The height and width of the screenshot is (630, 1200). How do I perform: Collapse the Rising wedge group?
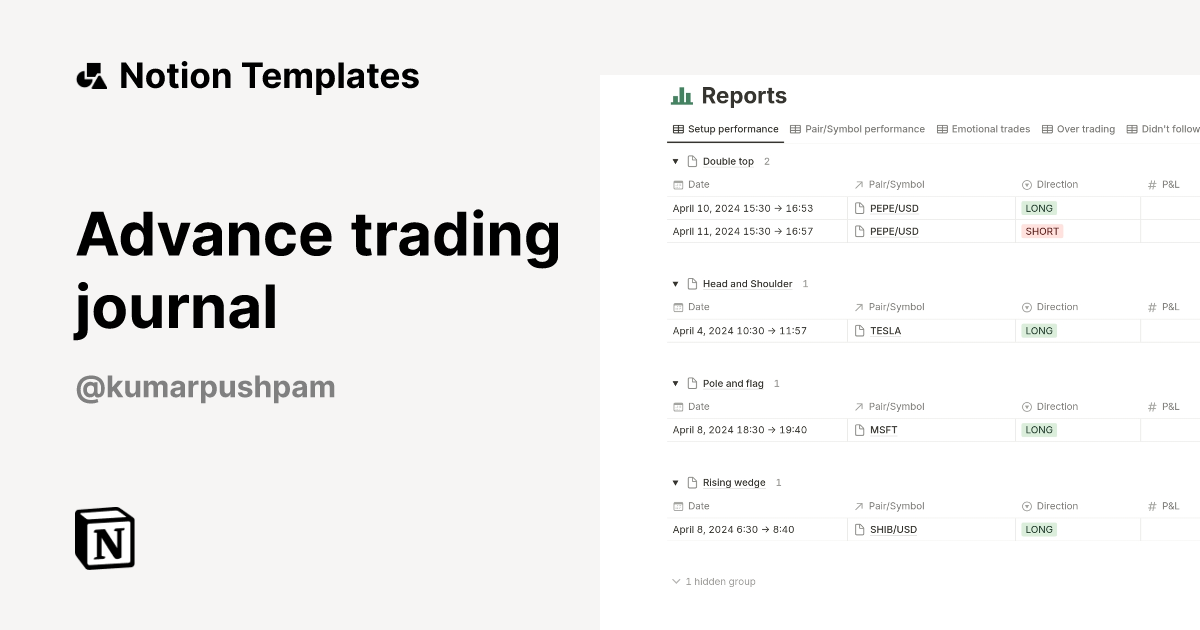tap(676, 482)
